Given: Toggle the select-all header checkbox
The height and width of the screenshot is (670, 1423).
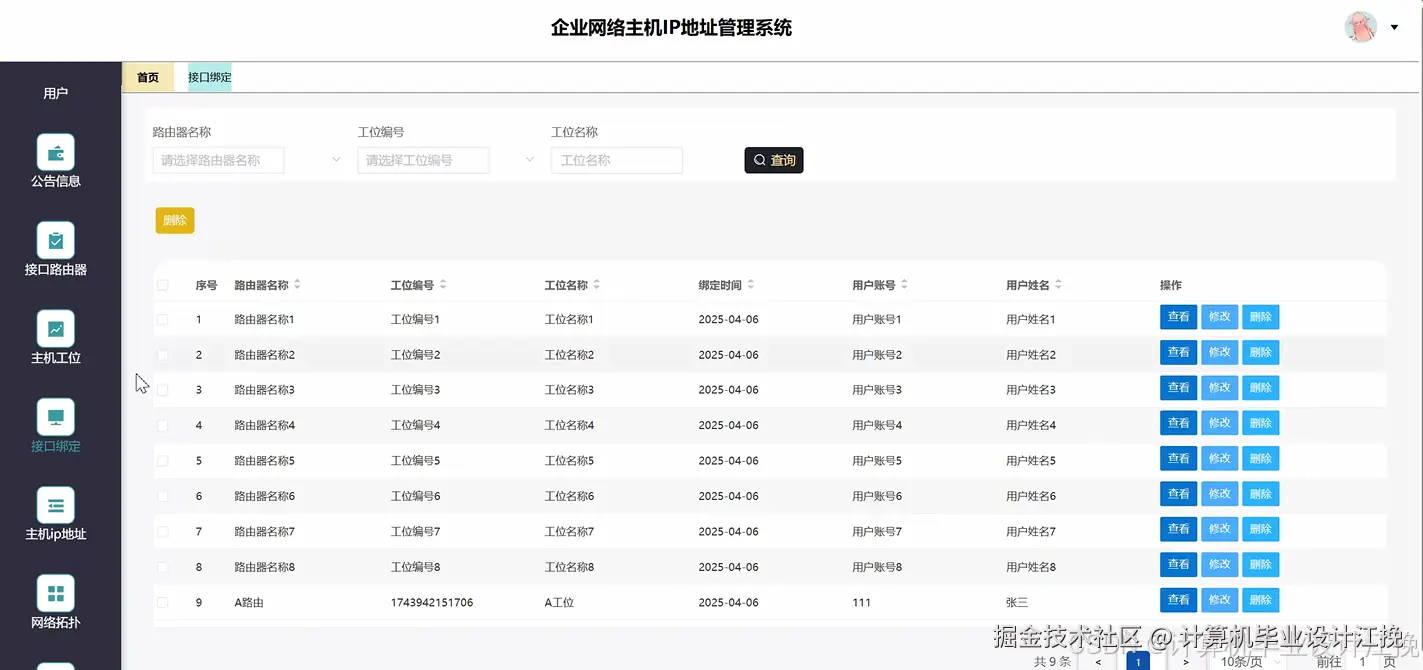Looking at the screenshot, I should (x=163, y=285).
